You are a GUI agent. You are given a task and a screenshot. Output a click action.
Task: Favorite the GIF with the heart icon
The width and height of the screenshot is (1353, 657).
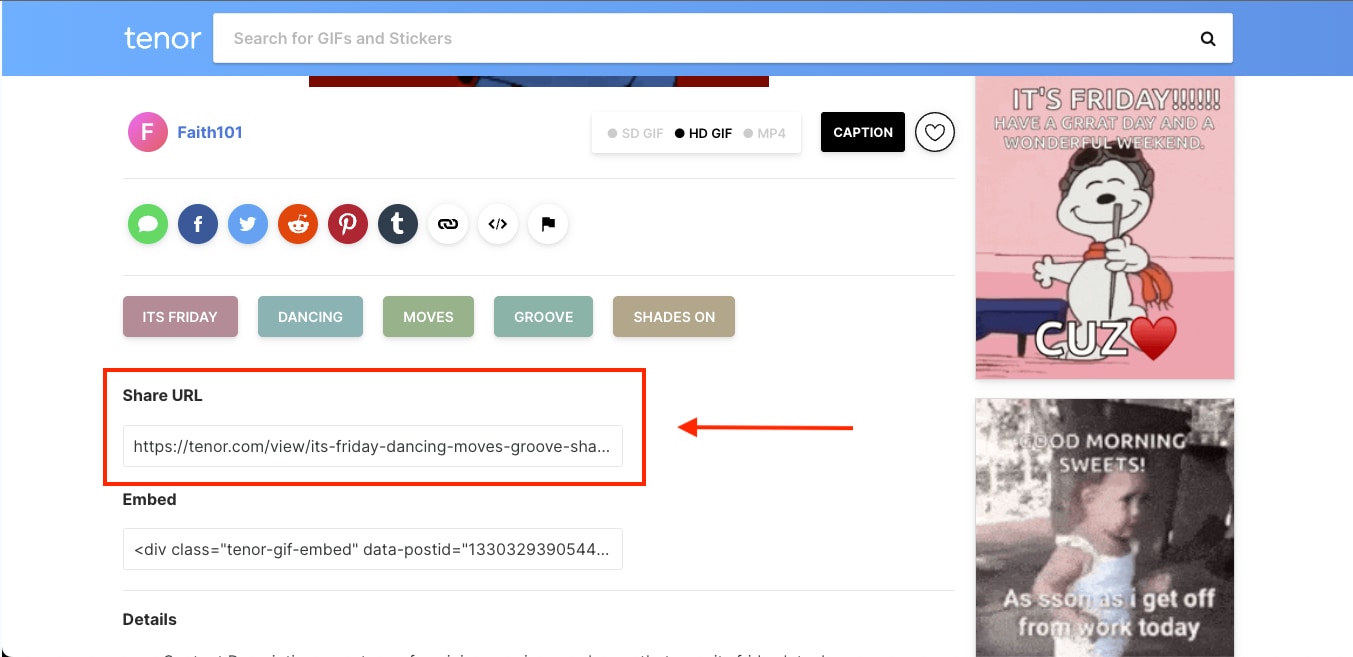click(x=935, y=132)
